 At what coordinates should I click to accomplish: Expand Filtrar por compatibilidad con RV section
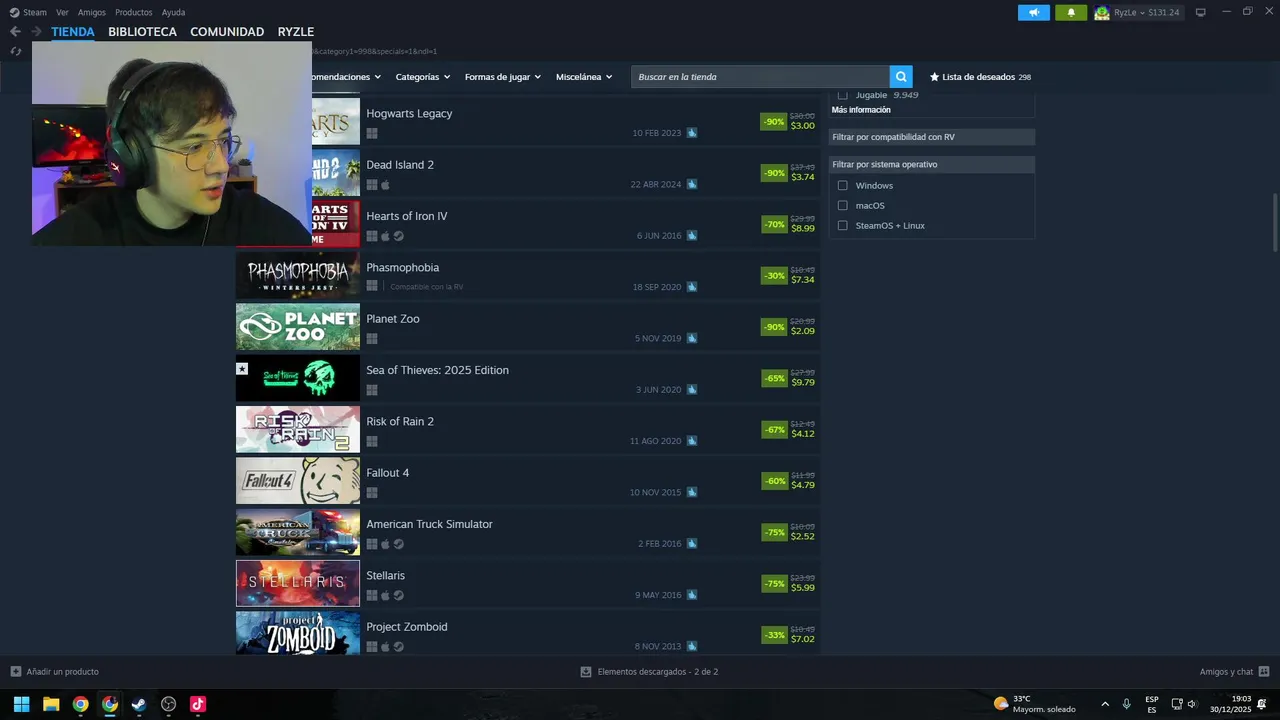[932, 137]
